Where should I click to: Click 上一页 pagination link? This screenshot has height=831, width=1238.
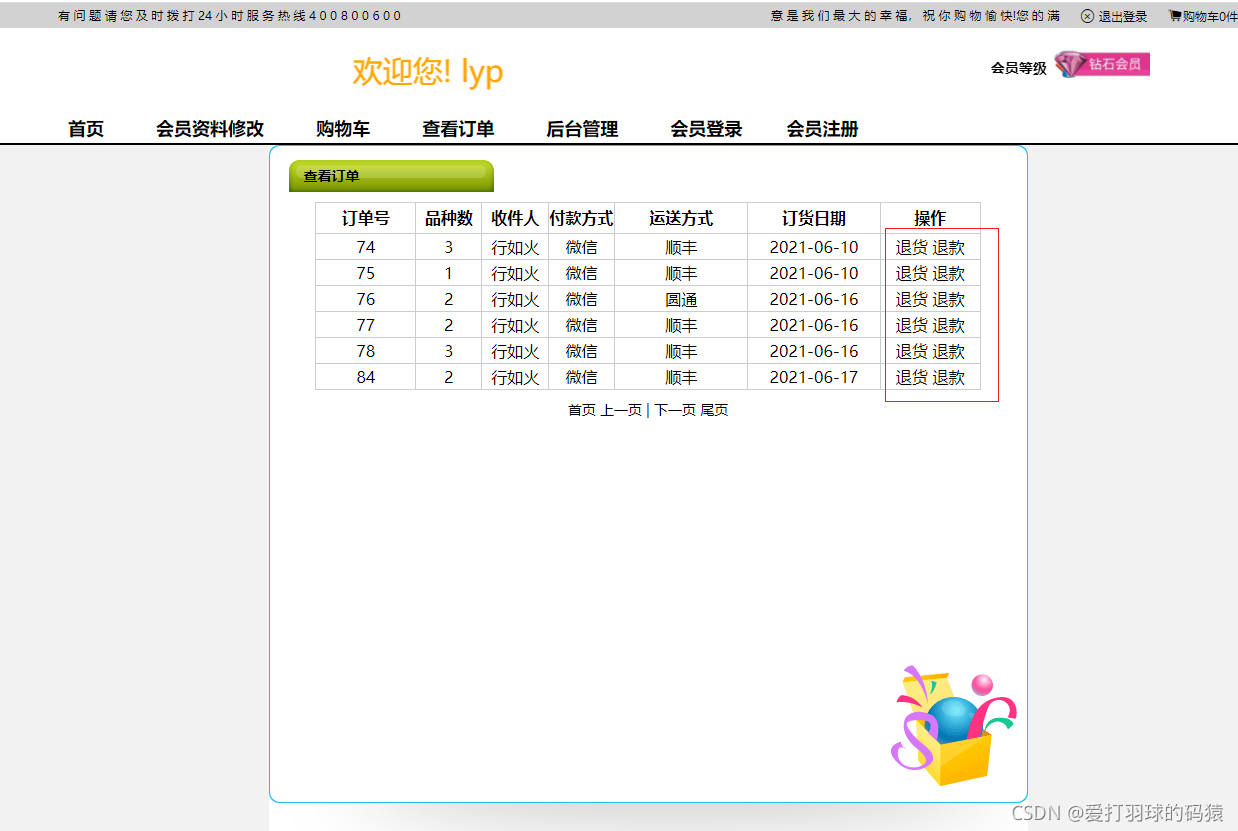[x=622, y=409]
